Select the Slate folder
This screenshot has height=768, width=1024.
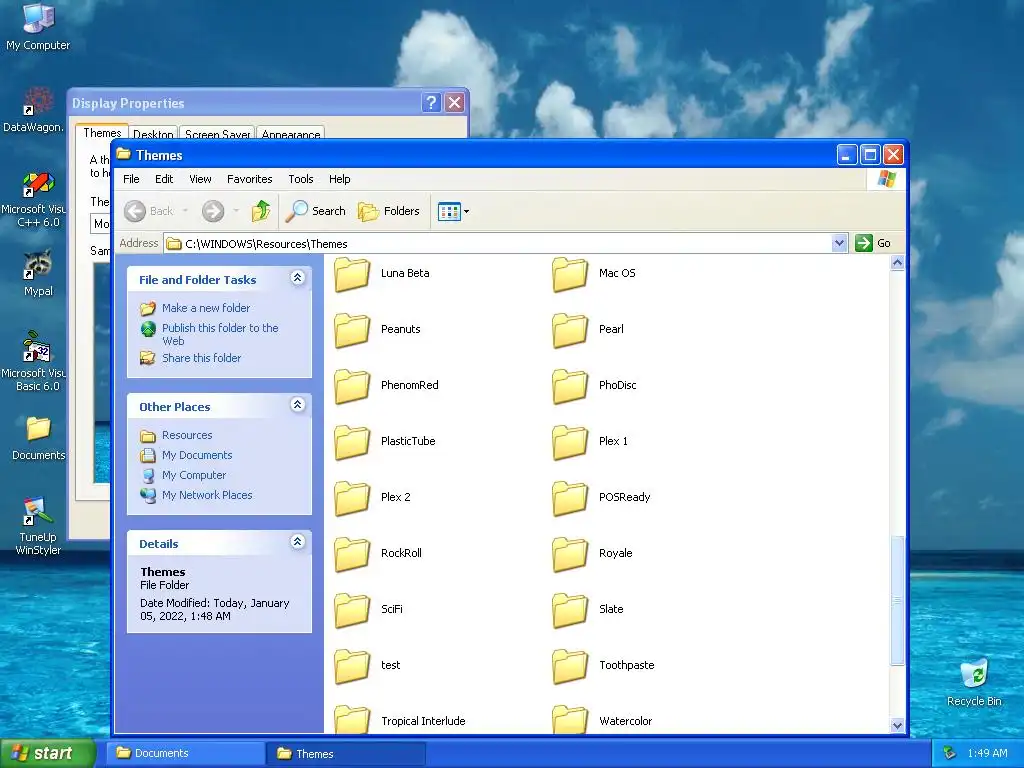click(588, 609)
